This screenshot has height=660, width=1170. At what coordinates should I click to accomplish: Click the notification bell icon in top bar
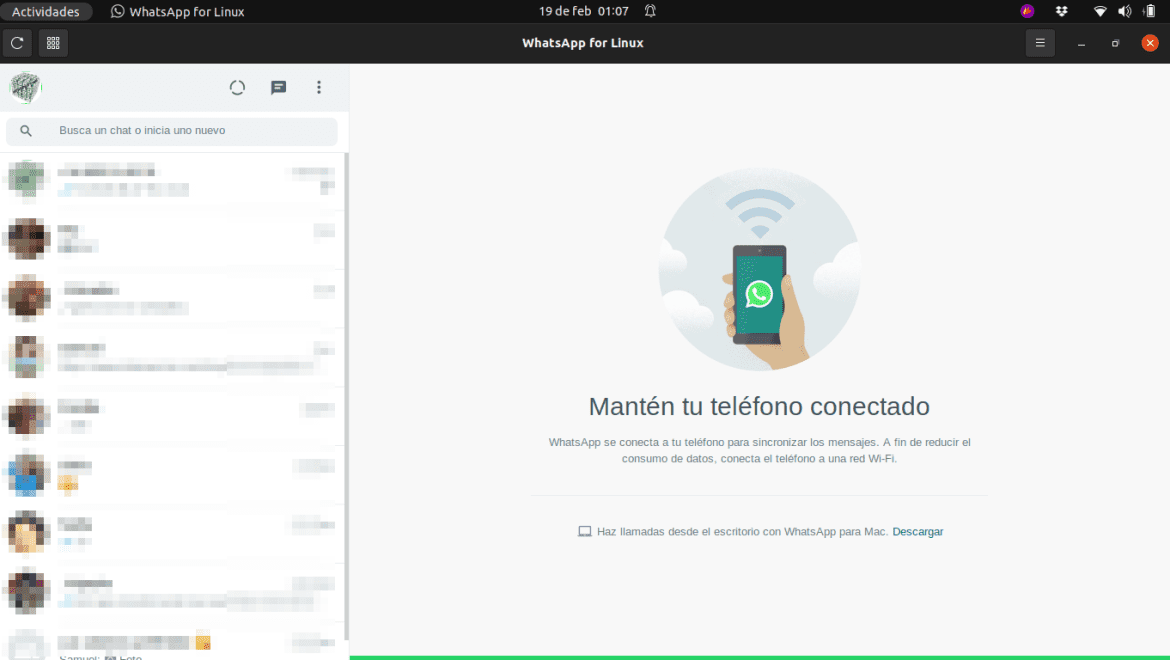pyautogui.click(x=650, y=11)
